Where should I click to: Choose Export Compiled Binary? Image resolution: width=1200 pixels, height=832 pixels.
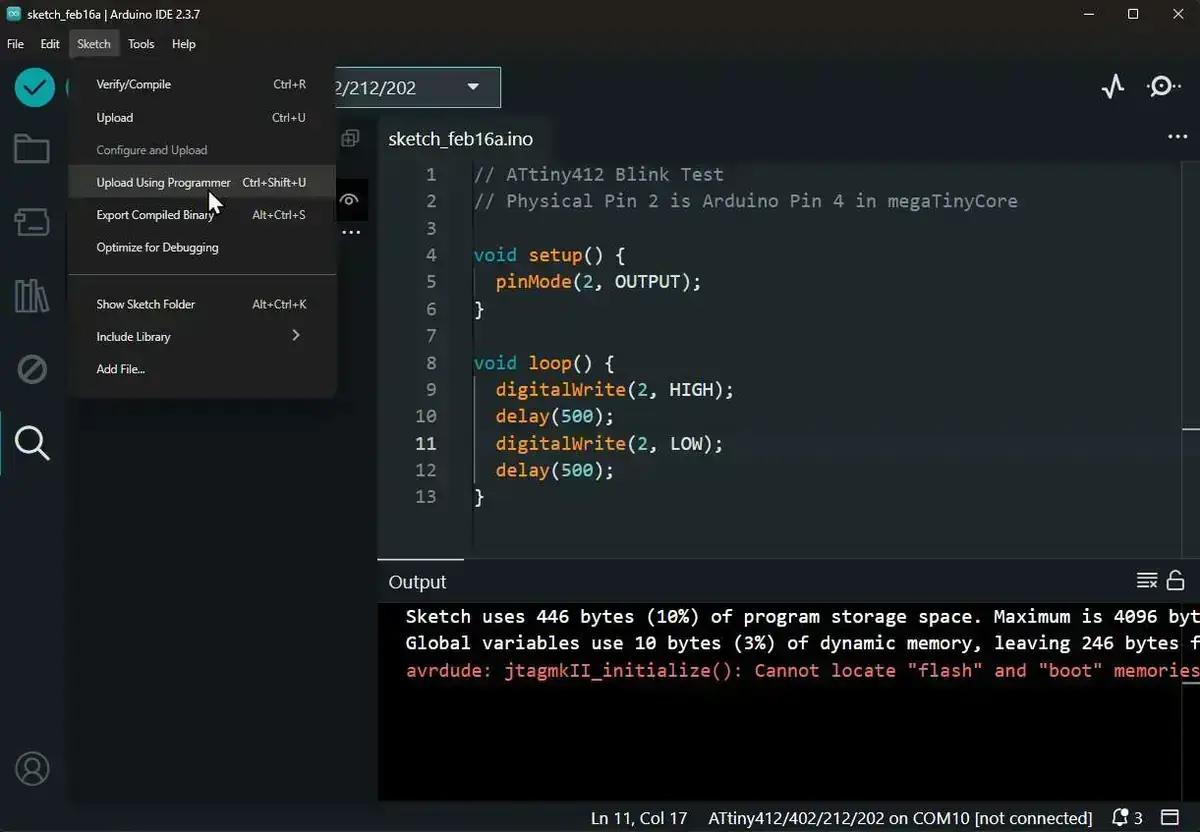point(202,215)
